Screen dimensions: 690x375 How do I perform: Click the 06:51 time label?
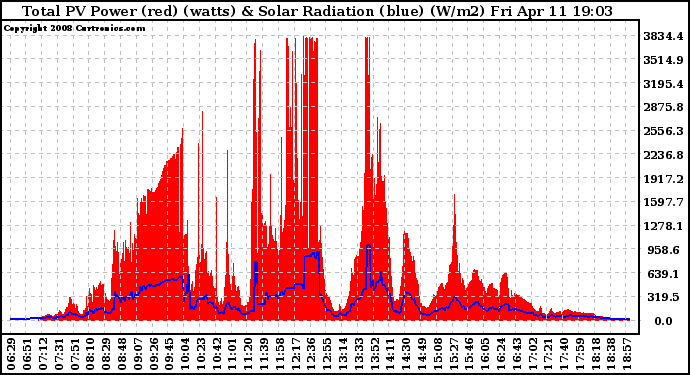click(27, 354)
